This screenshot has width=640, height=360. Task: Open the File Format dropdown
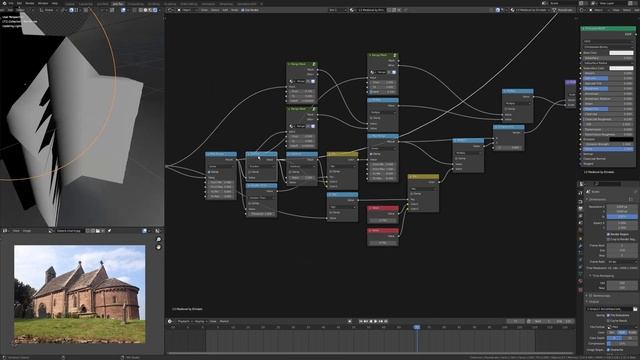click(x=622, y=327)
